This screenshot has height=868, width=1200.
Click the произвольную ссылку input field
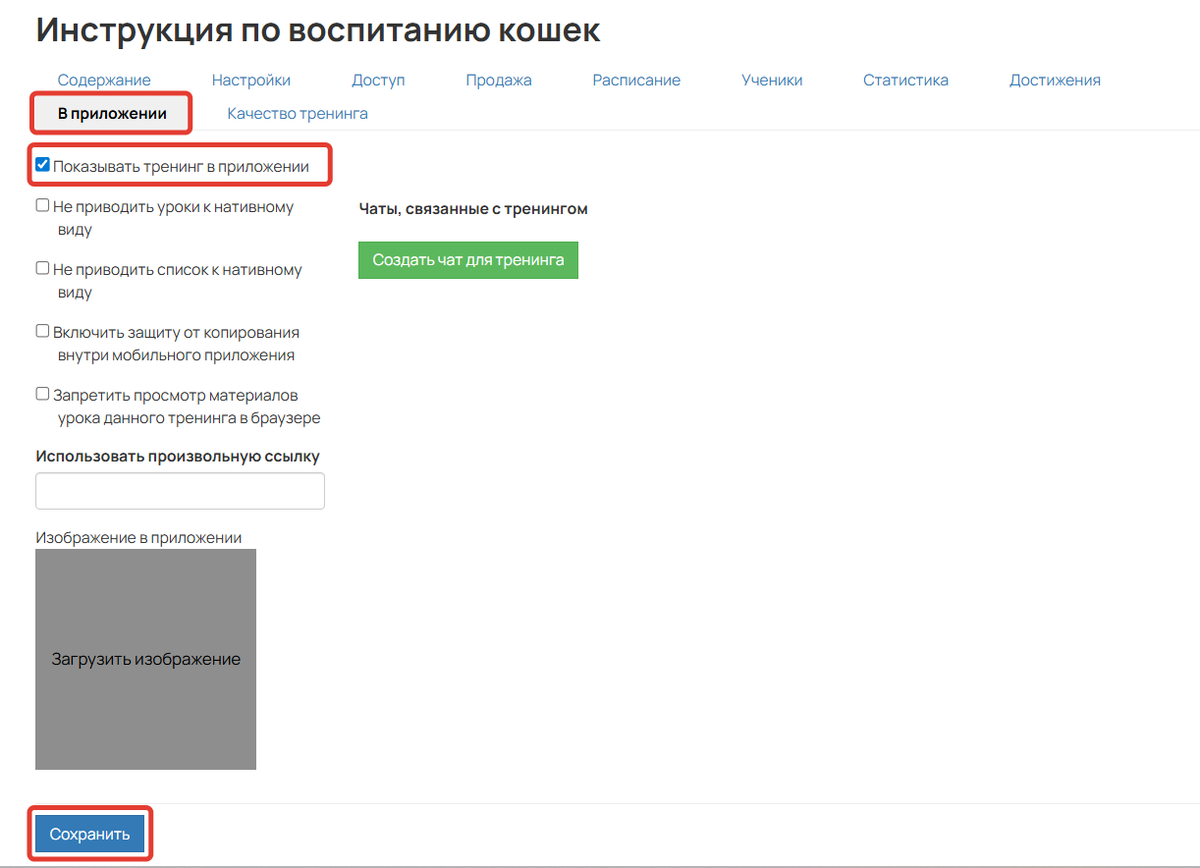coord(180,490)
